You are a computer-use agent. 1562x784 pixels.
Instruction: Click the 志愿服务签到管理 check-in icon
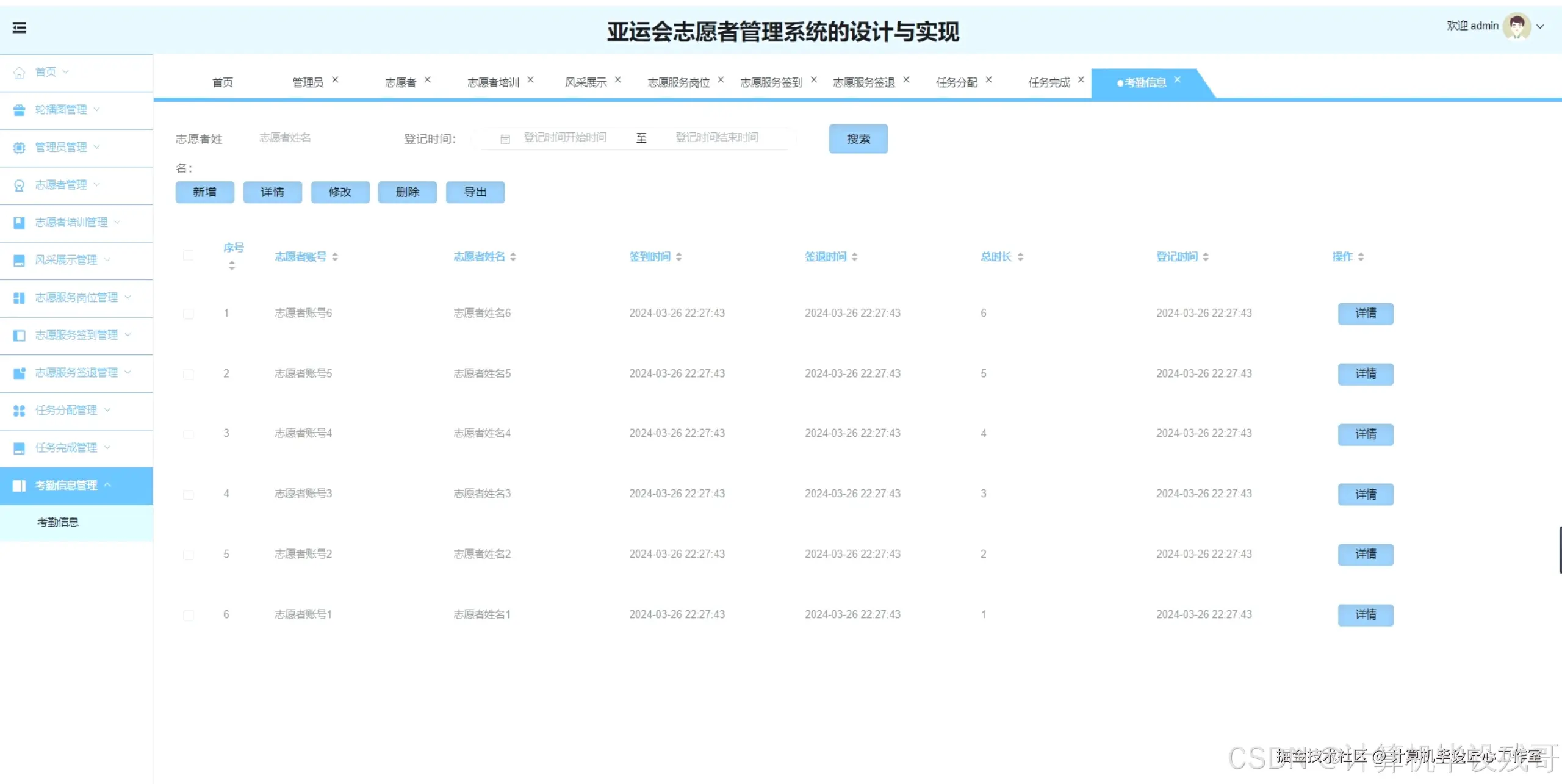pyautogui.click(x=19, y=335)
